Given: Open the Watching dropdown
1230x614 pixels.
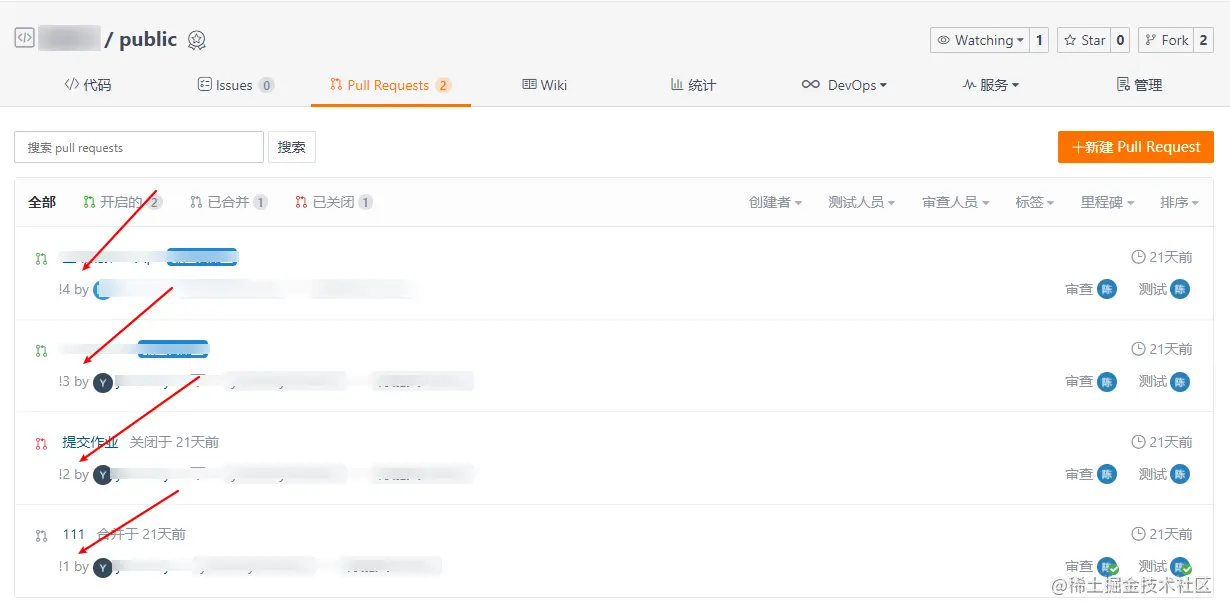Looking at the screenshot, I should pos(979,40).
